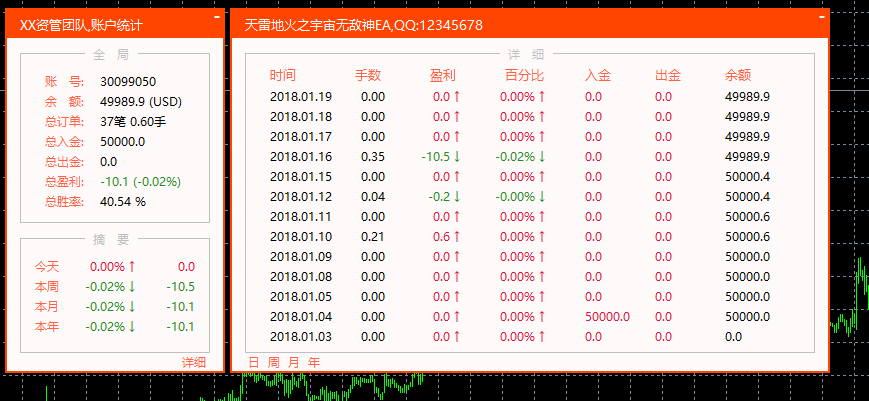
Task: Select the 2018.01.09 date row
Action: click(520, 256)
